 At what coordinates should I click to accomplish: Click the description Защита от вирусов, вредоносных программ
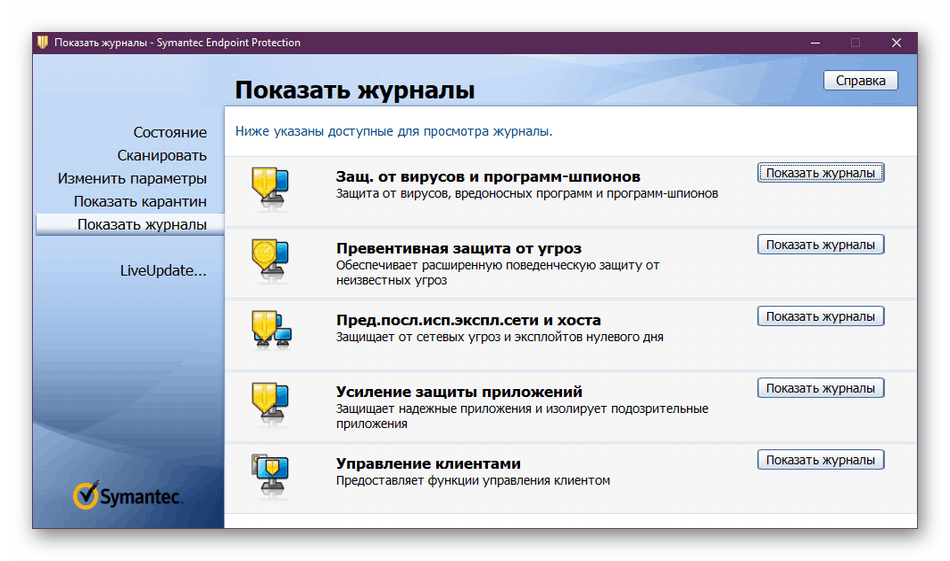pos(527,193)
